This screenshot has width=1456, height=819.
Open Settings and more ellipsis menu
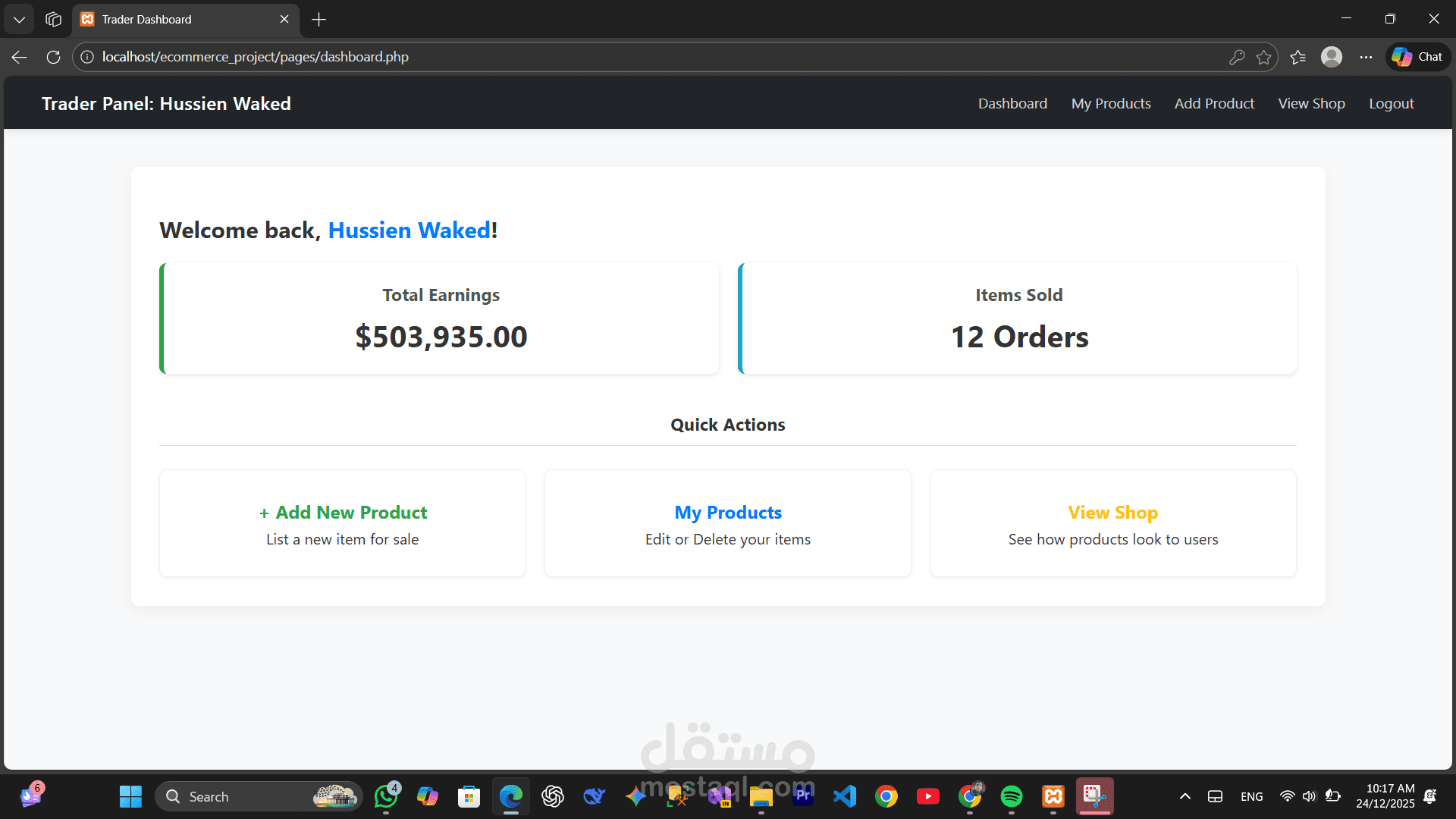click(x=1366, y=57)
